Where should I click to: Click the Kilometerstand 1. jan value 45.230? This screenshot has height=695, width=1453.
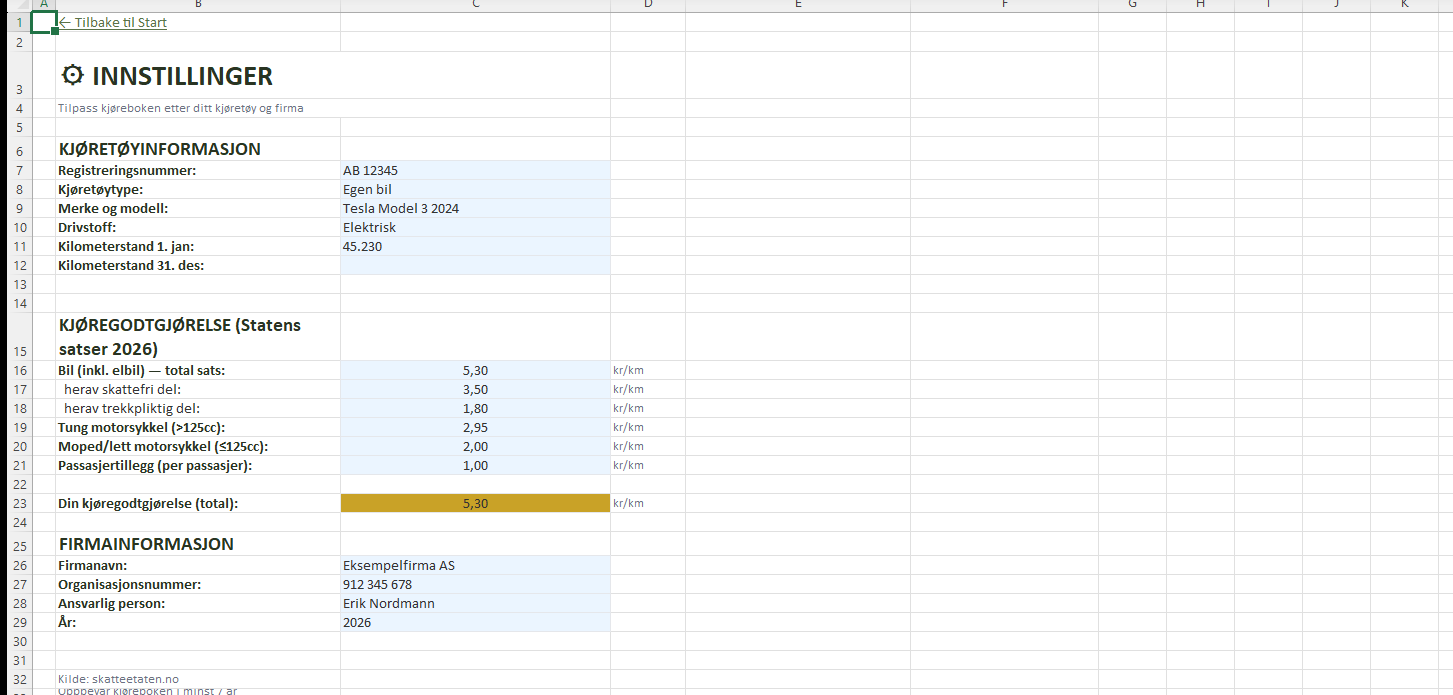pos(475,247)
